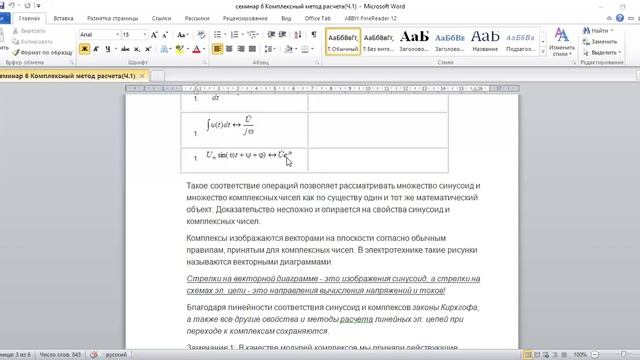Image resolution: width=640 pixels, height=360 pixels.
Task: Decrease paragraph indent
Action: 271,35
